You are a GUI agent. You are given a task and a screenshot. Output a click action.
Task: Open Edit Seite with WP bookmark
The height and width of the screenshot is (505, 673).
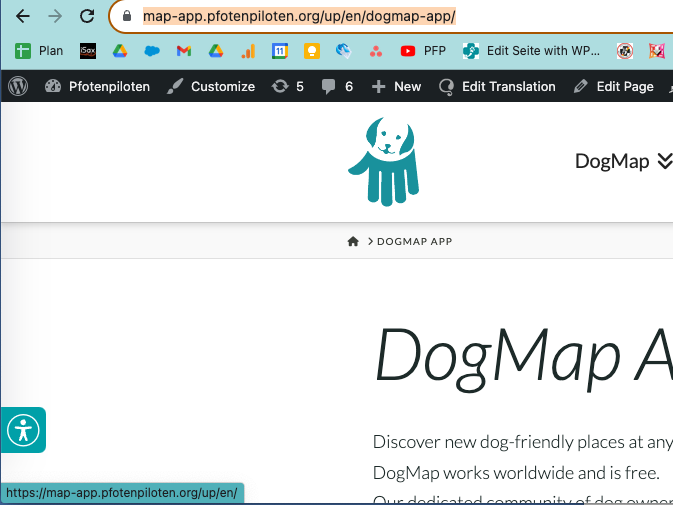click(531, 51)
